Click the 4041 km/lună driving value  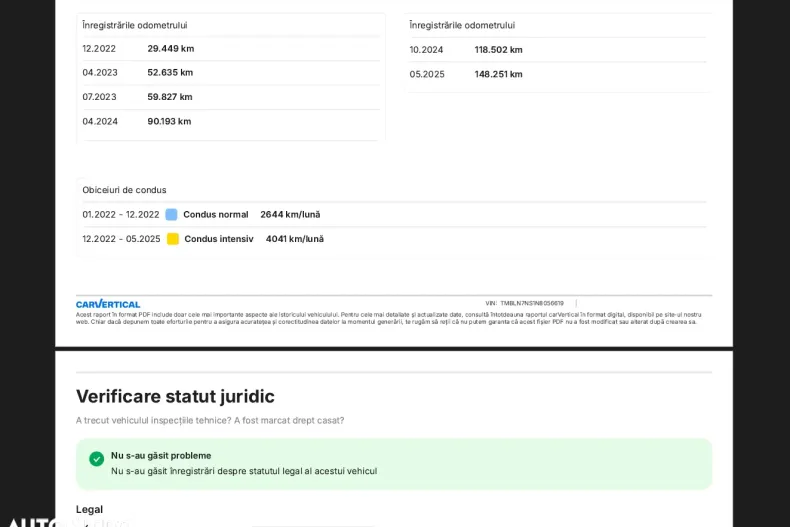[294, 239]
